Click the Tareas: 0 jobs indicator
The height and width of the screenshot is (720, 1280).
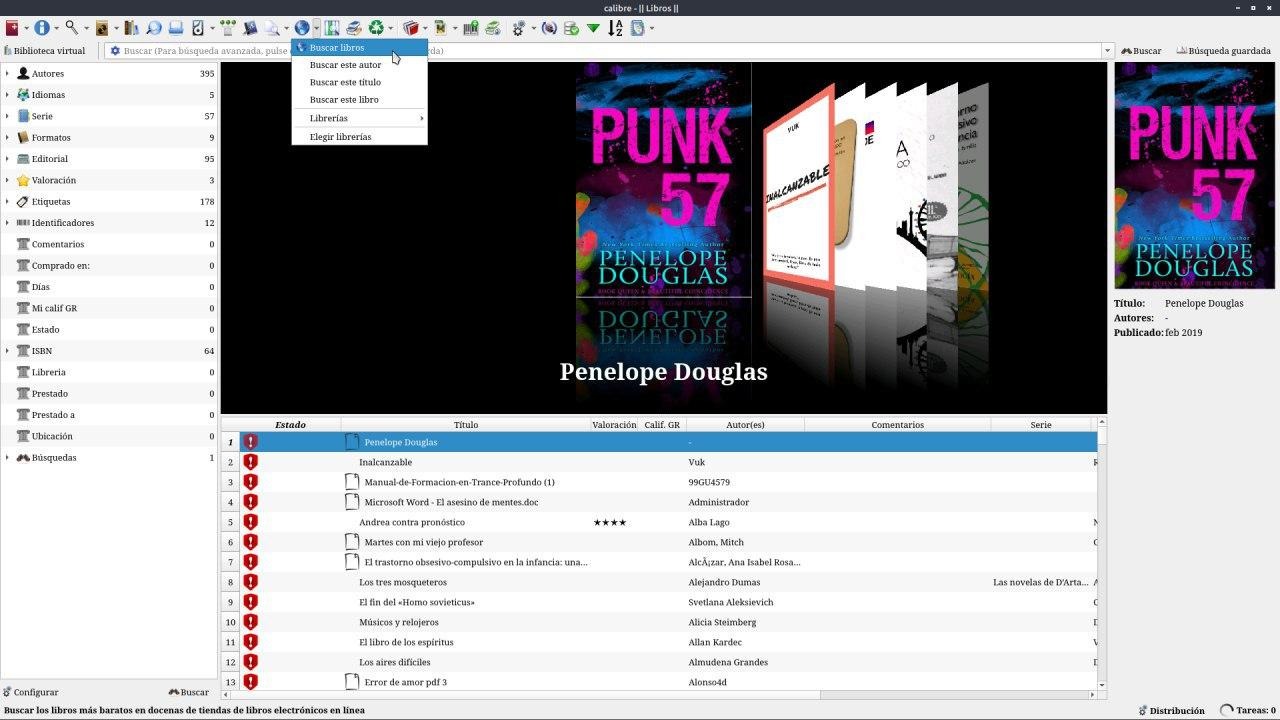coord(1249,710)
